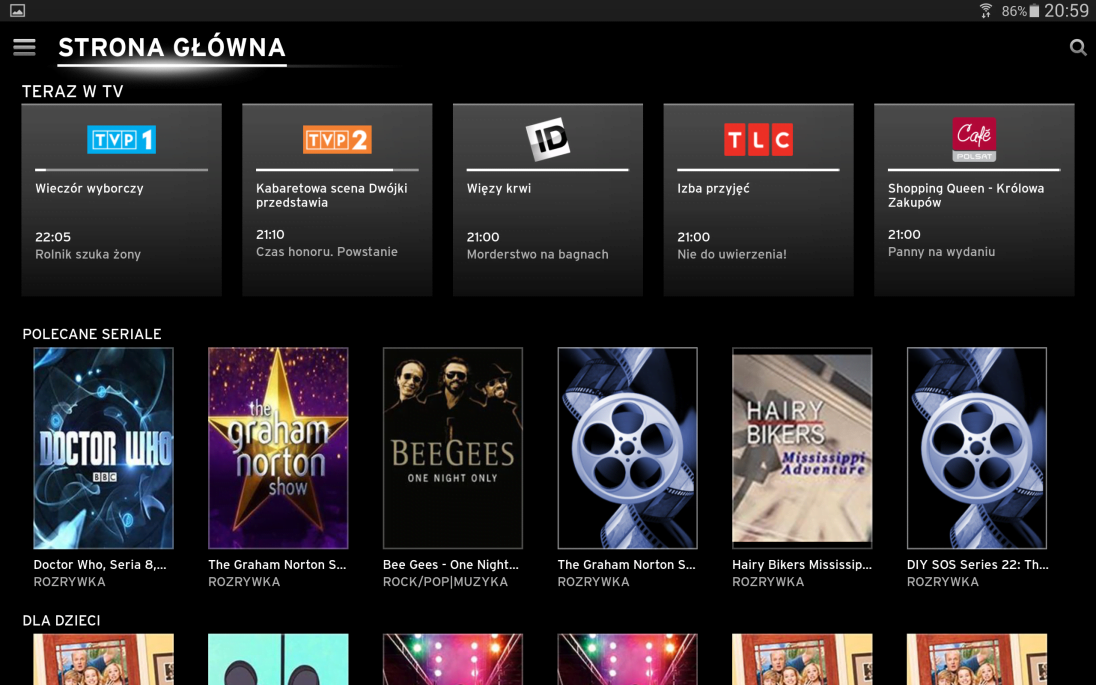
Task: Open the Izba przyjęć programme title
Action: click(x=713, y=188)
